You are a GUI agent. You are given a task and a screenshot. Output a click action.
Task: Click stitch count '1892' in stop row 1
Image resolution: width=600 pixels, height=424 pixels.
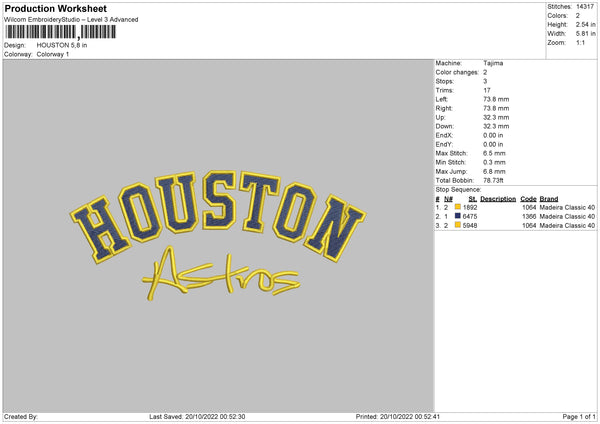tap(470, 207)
